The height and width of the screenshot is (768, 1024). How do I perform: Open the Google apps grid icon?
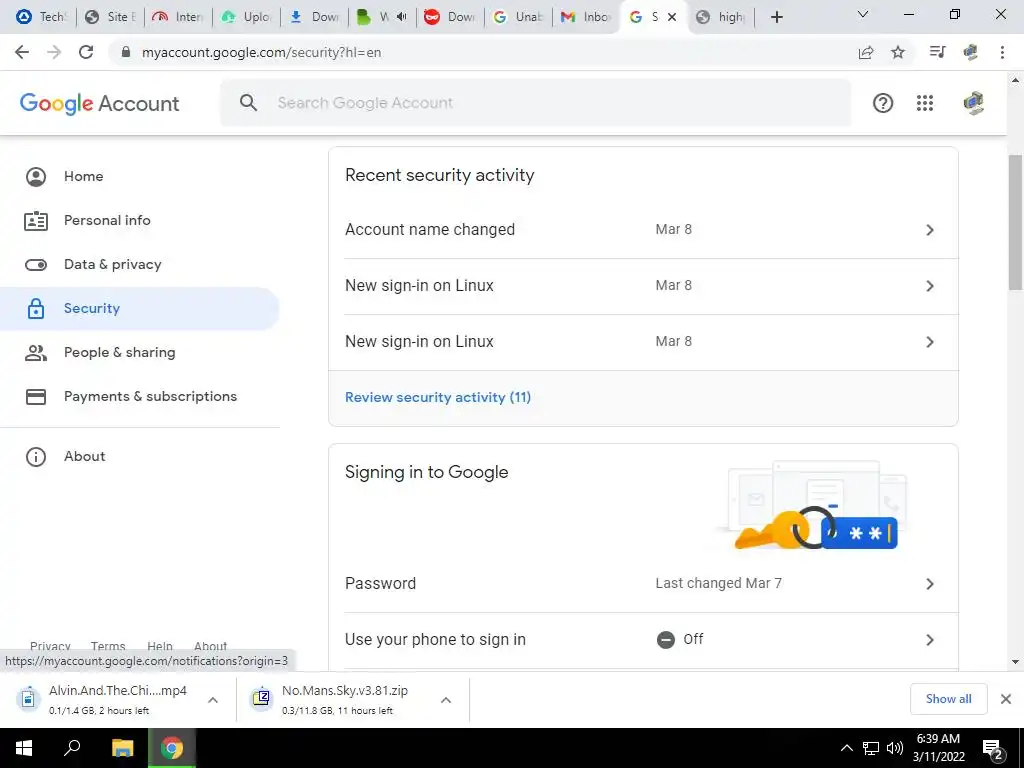(x=925, y=103)
